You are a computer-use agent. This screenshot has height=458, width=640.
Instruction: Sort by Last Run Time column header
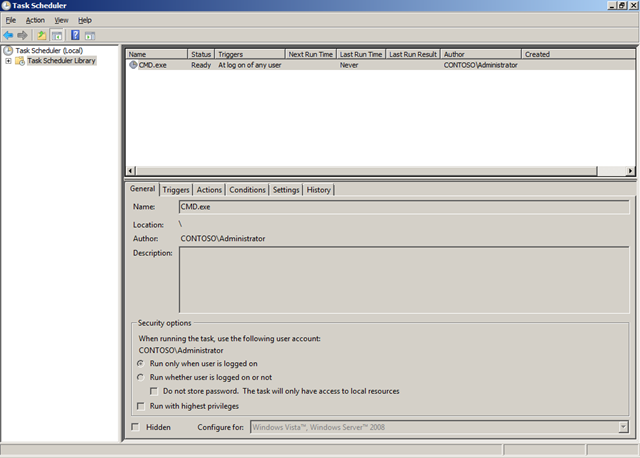pos(360,54)
